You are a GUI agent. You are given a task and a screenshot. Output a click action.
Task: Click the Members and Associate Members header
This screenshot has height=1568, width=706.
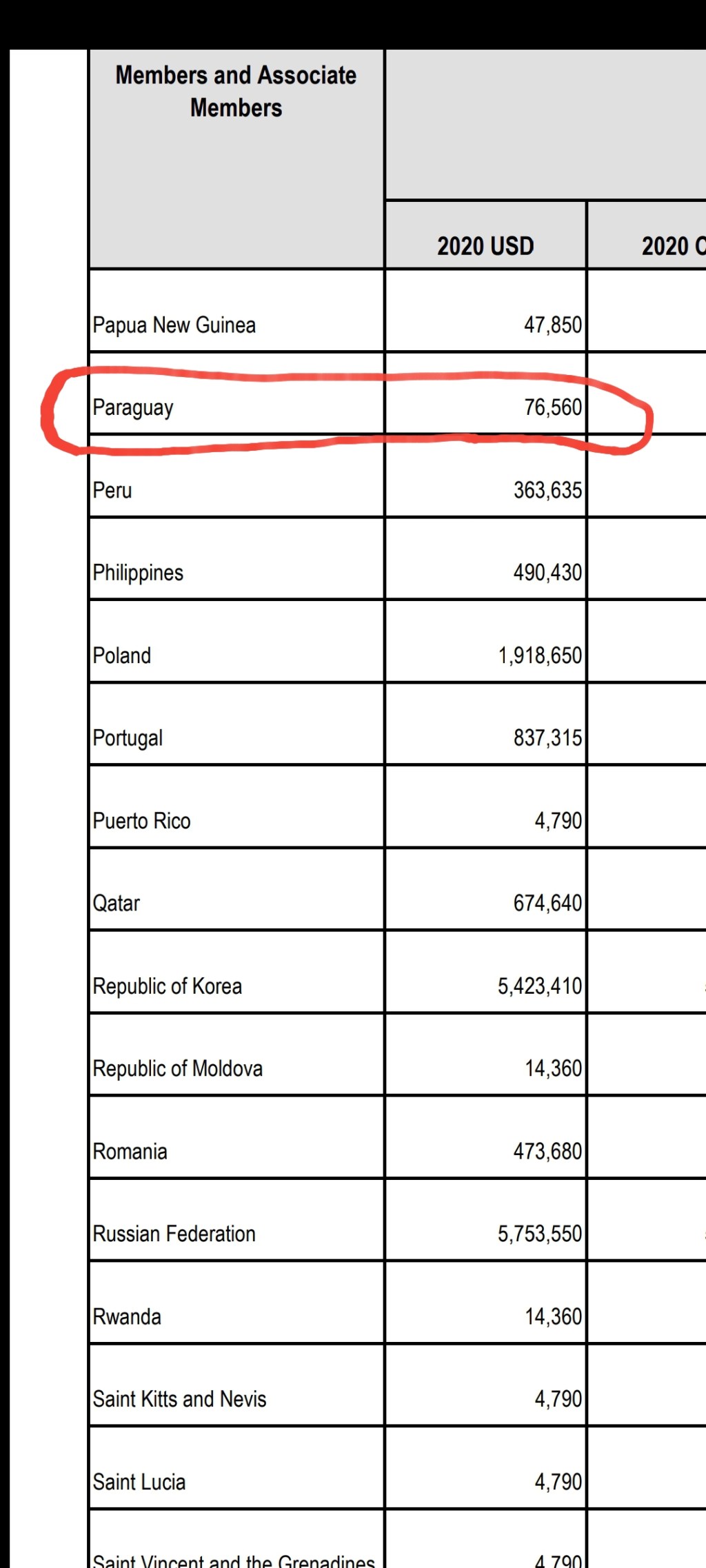pos(236,92)
